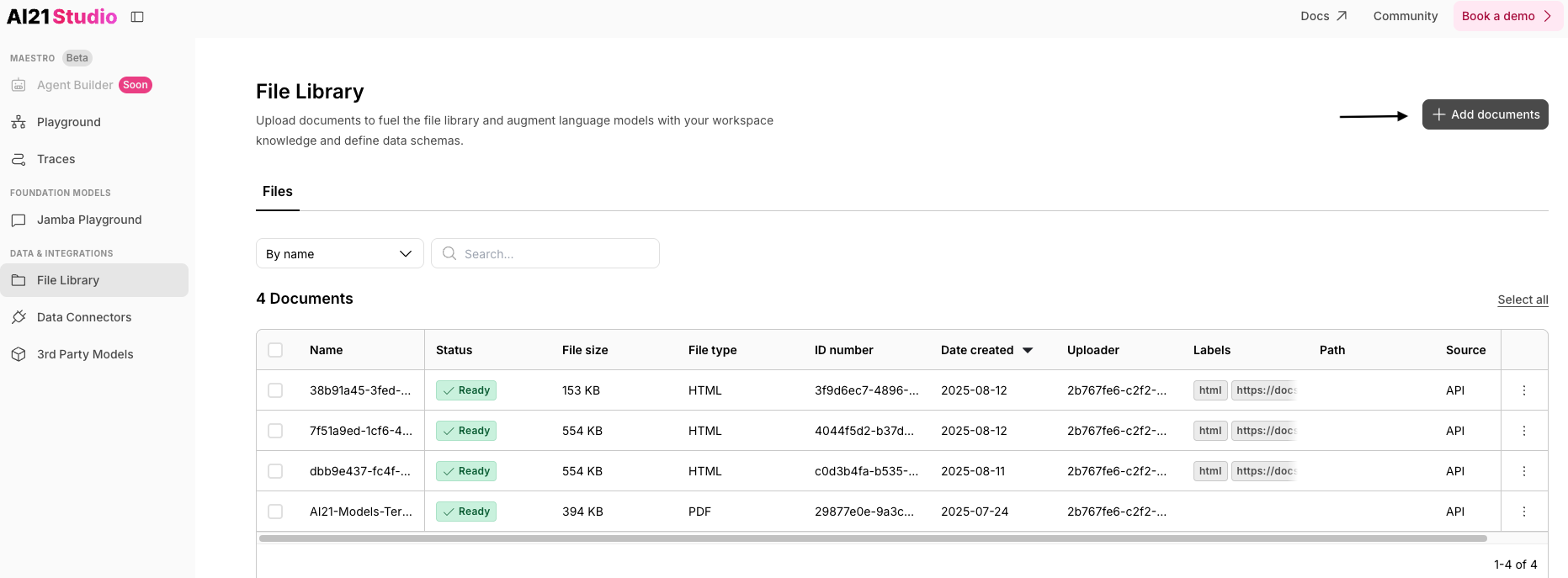Click the document Search field
This screenshot has height=578, width=1568.
545,253
